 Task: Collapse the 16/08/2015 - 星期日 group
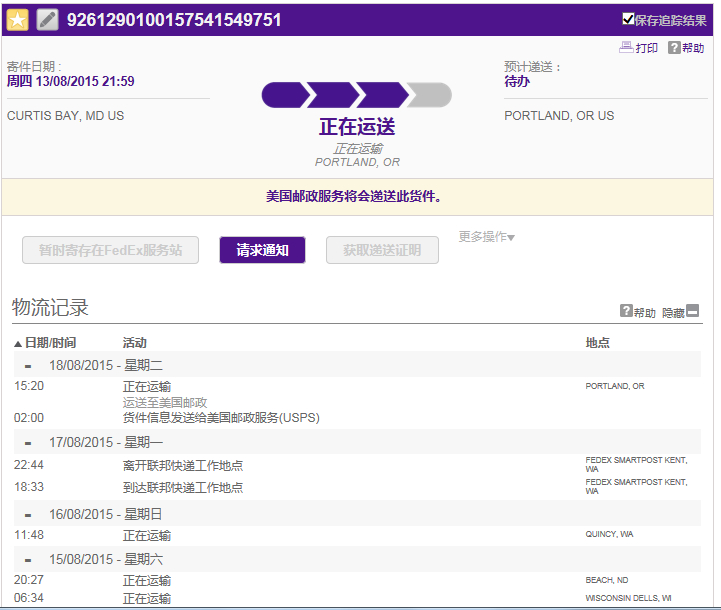pos(28,515)
